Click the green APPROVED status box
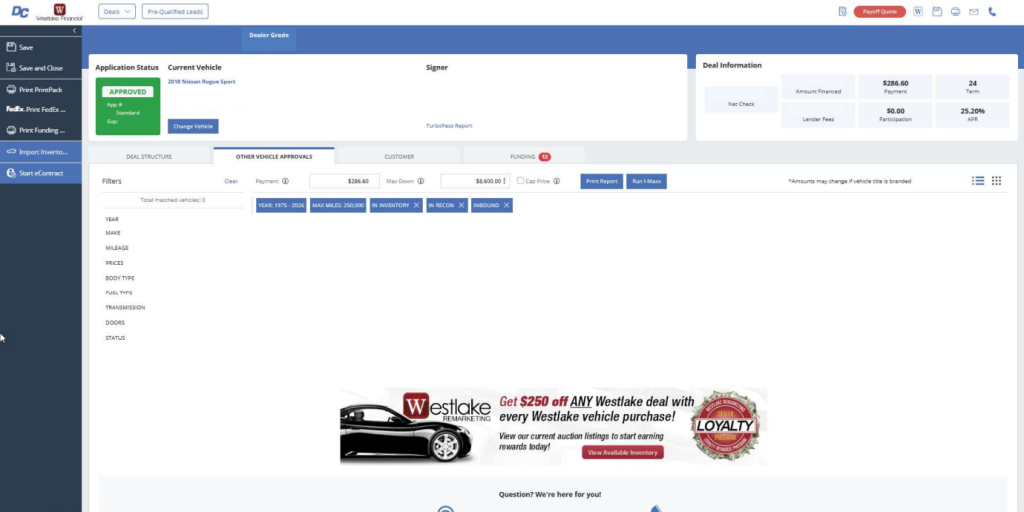1024x512 pixels. [x=128, y=106]
